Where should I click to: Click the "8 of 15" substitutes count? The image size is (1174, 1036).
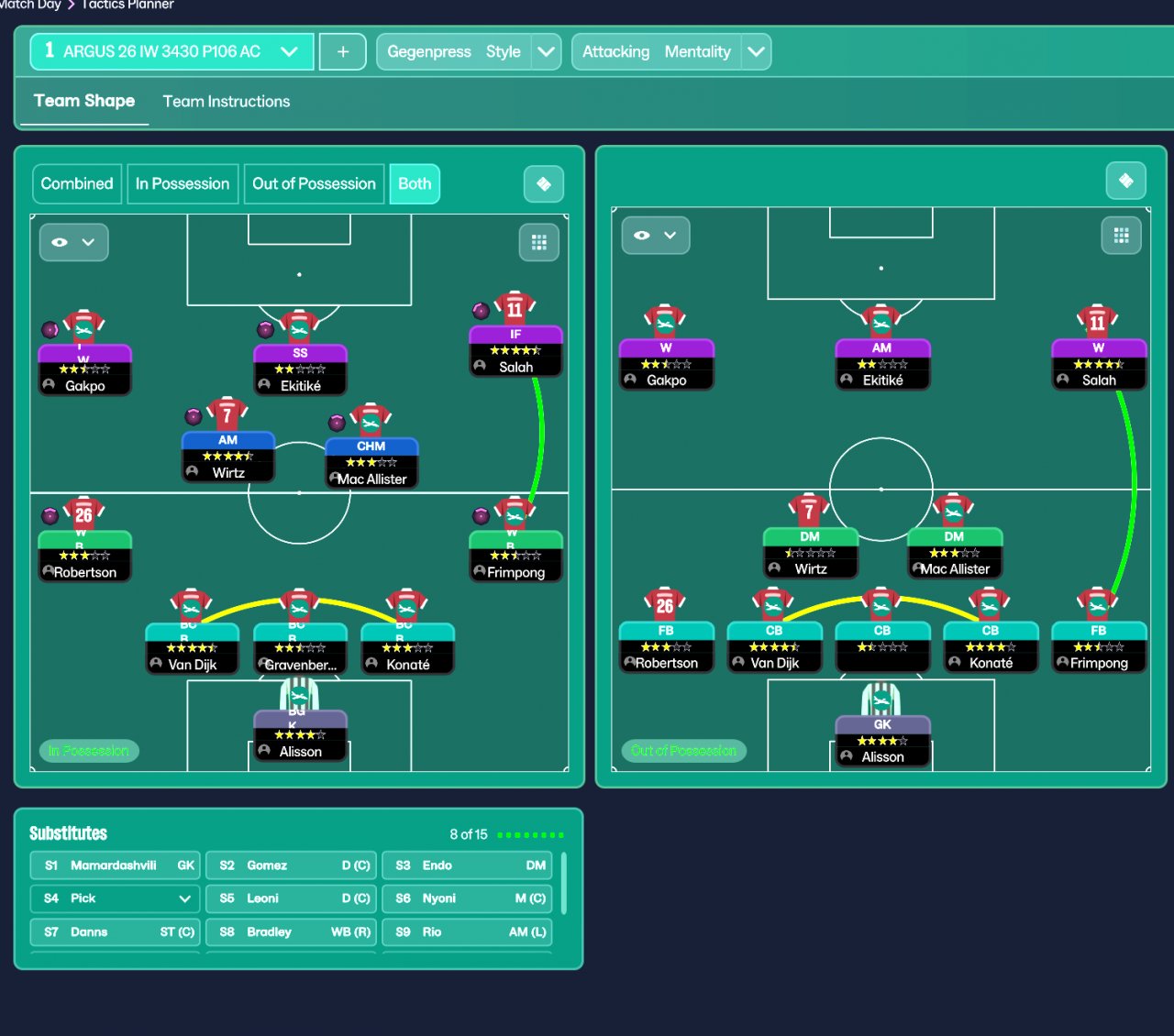coord(469,834)
